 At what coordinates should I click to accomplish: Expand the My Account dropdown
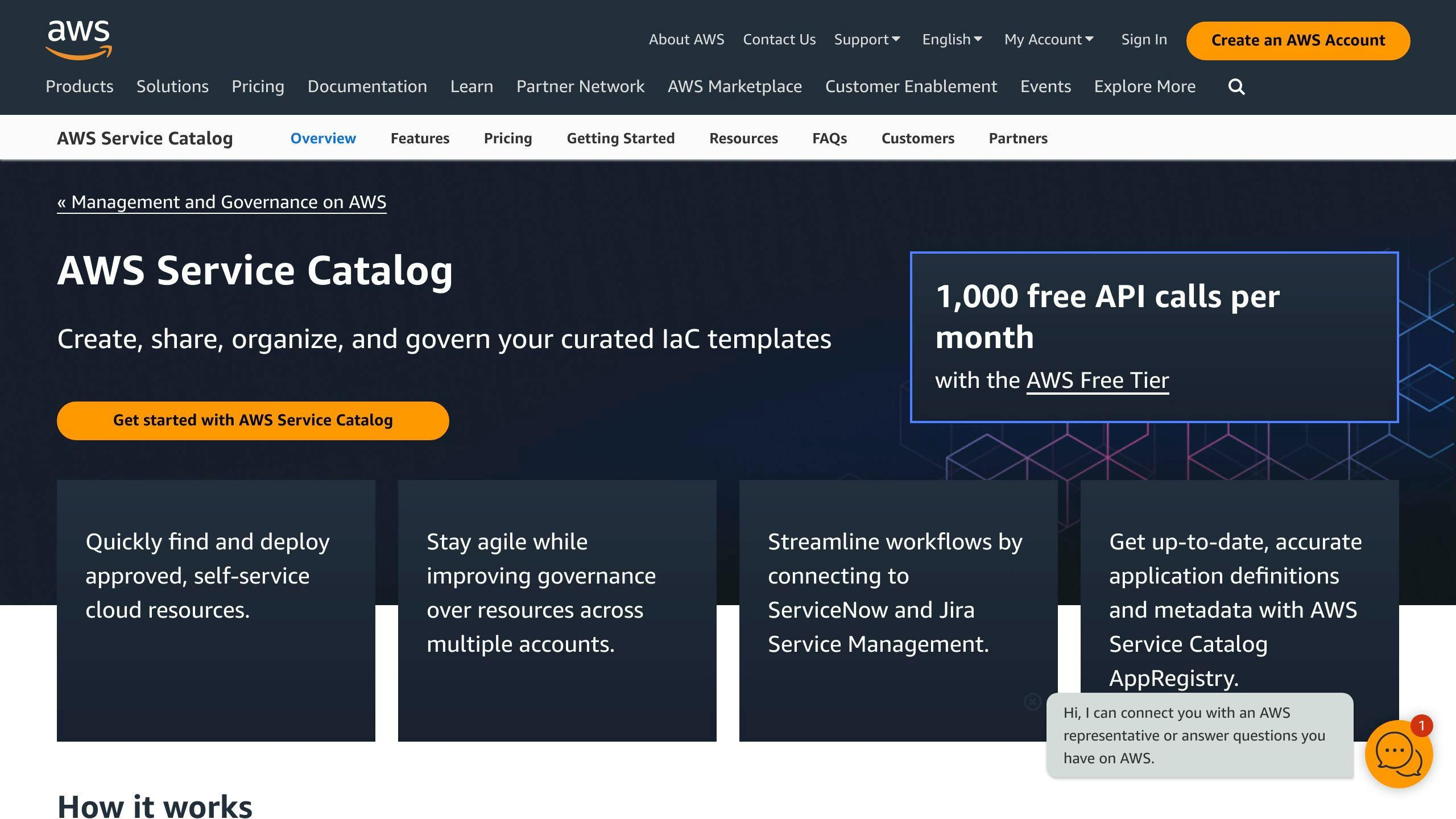[1049, 40]
